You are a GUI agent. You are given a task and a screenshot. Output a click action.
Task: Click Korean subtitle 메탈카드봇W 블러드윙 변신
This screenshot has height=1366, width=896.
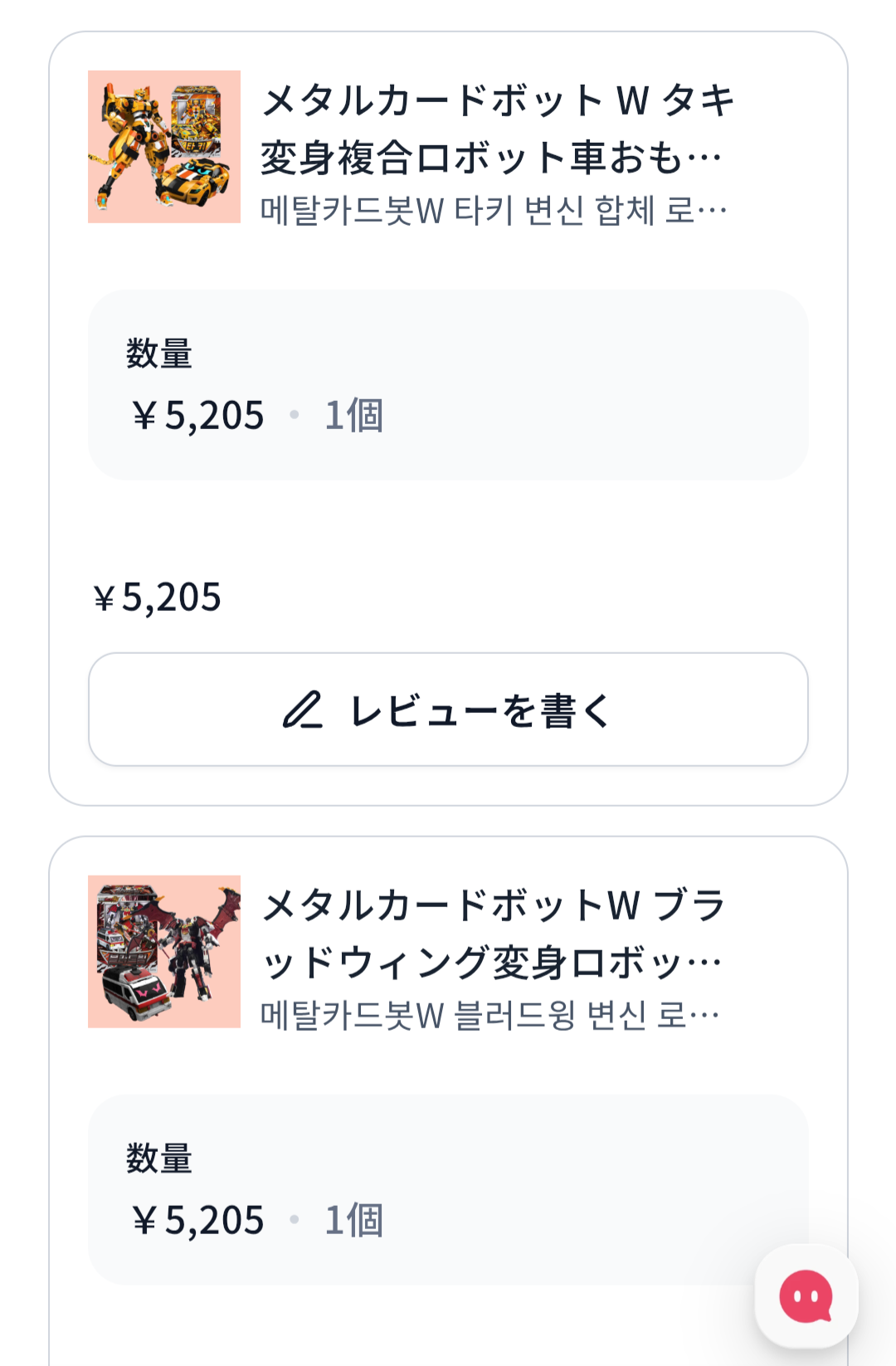[489, 1015]
